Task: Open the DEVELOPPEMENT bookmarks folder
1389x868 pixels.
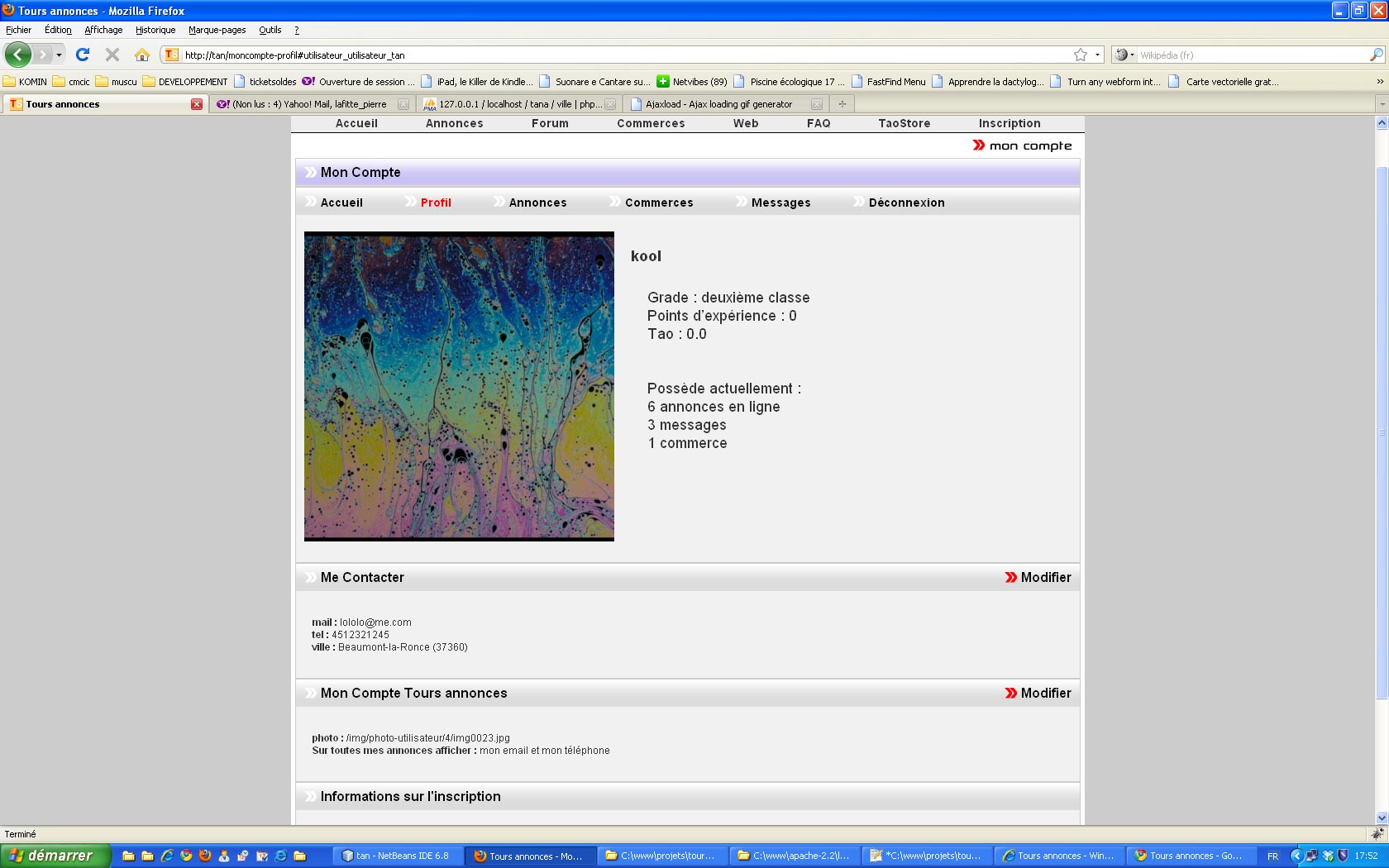Action: coord(185,82)
